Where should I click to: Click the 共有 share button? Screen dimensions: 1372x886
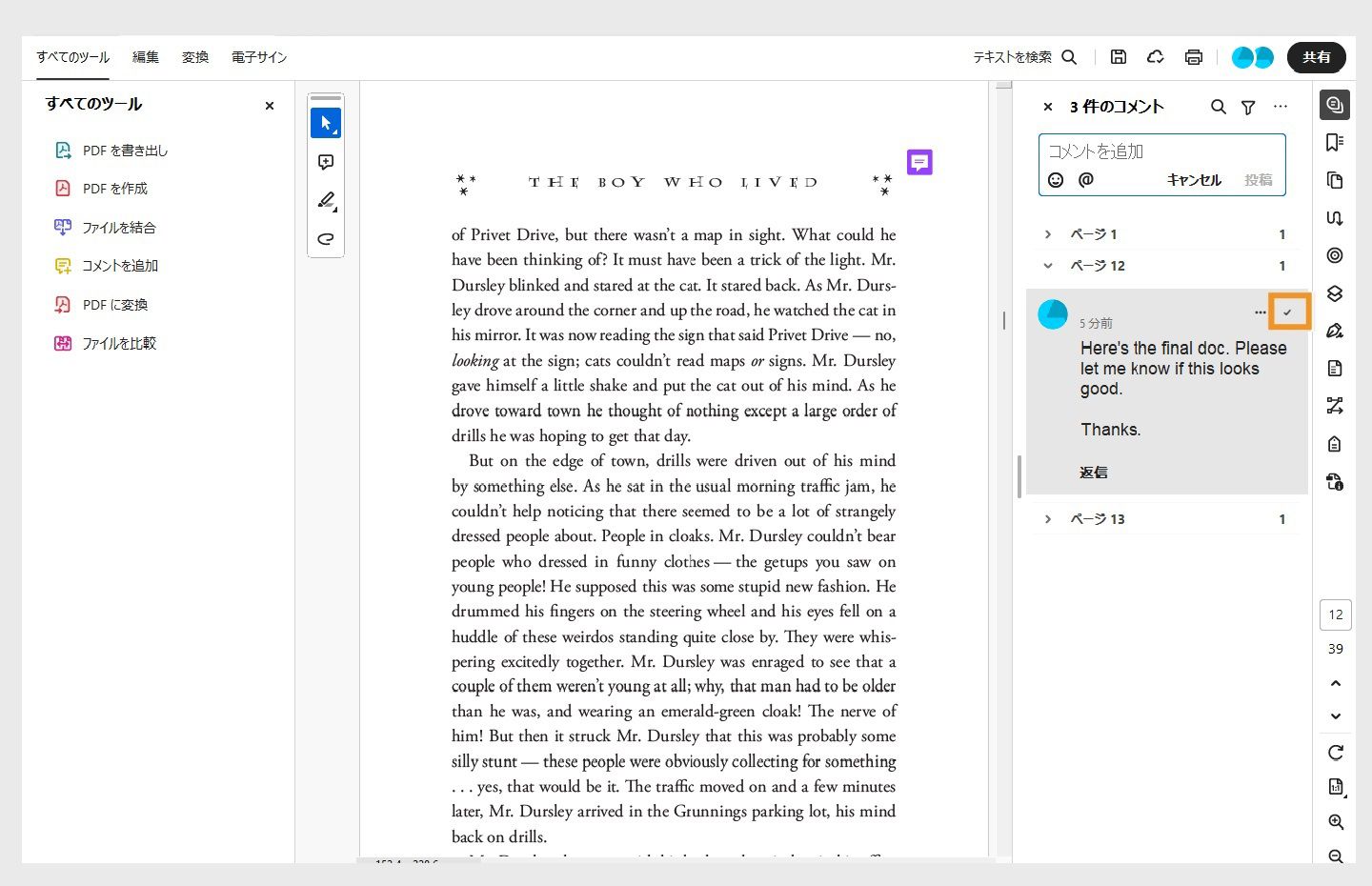[x=1317, y=57]
